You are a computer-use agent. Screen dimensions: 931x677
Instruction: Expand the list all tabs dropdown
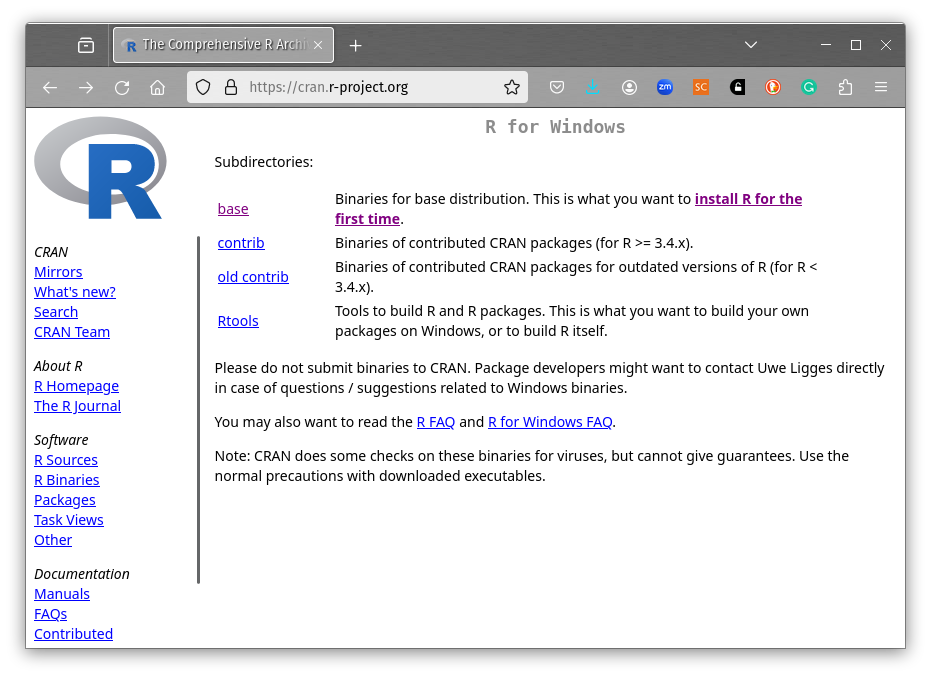(x=752, y=45)
